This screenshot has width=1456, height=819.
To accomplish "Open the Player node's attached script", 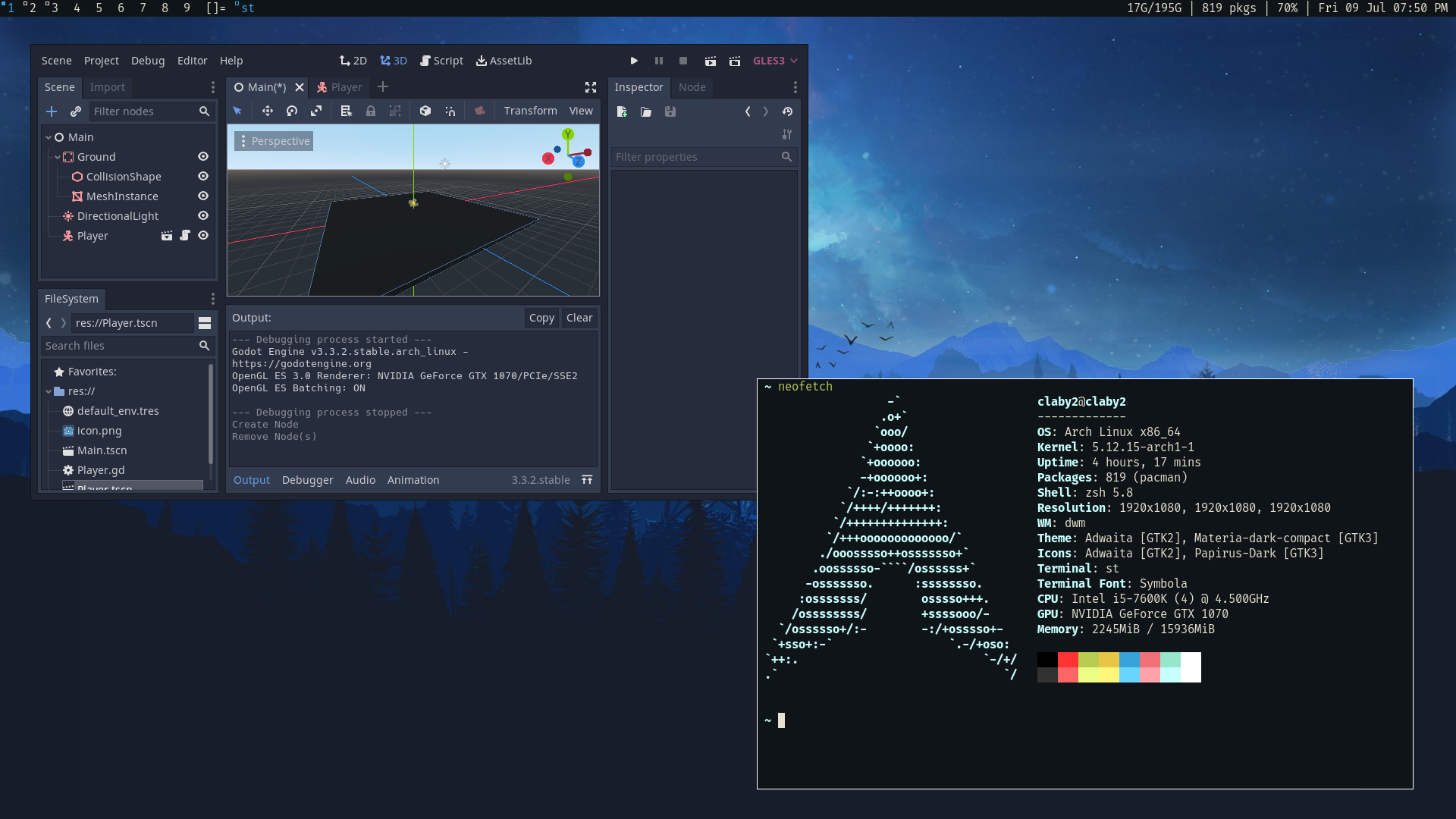I will pyautogui.click(x=185, y=236).
